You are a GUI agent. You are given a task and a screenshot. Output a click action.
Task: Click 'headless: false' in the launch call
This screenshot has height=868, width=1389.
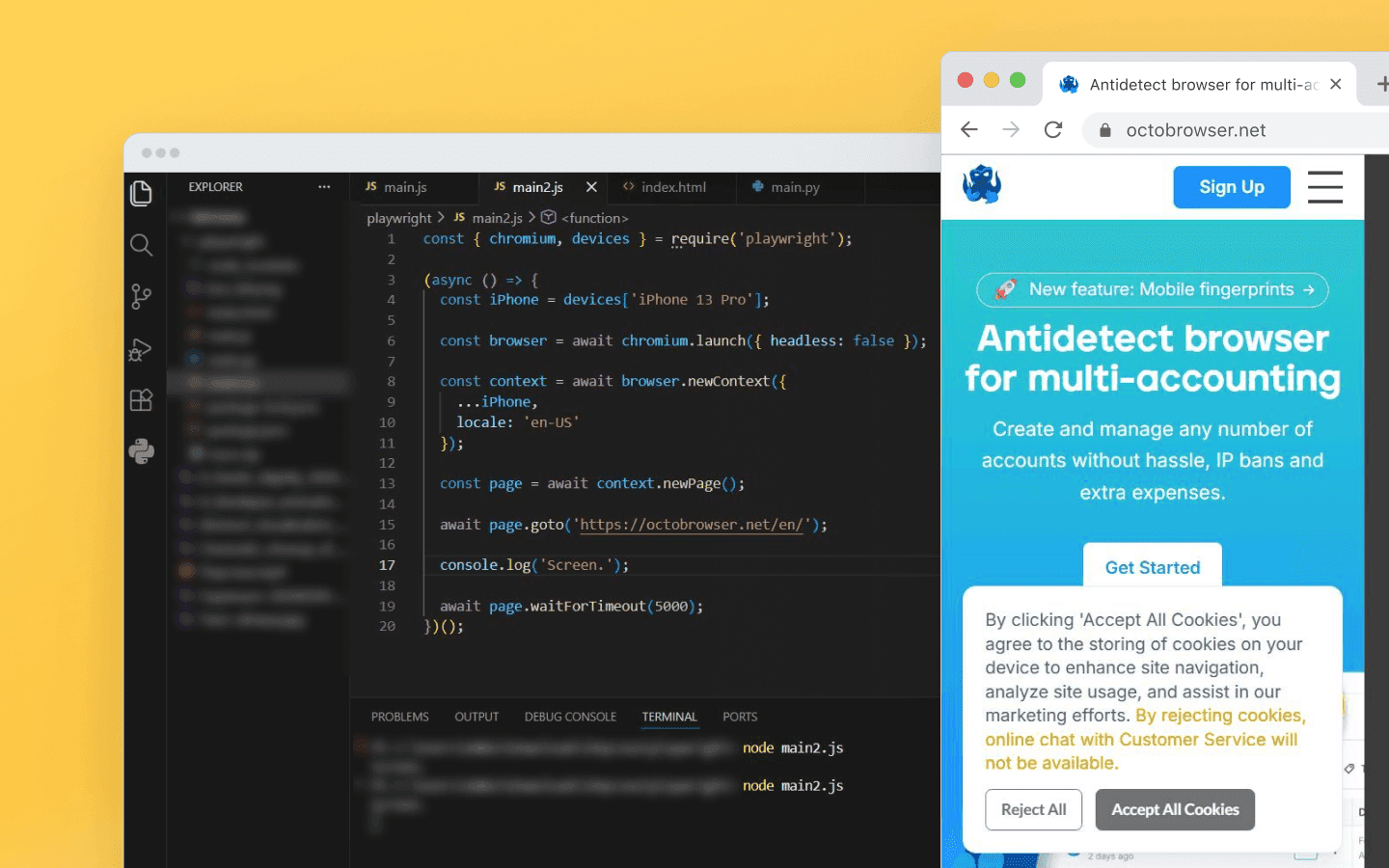832,340
